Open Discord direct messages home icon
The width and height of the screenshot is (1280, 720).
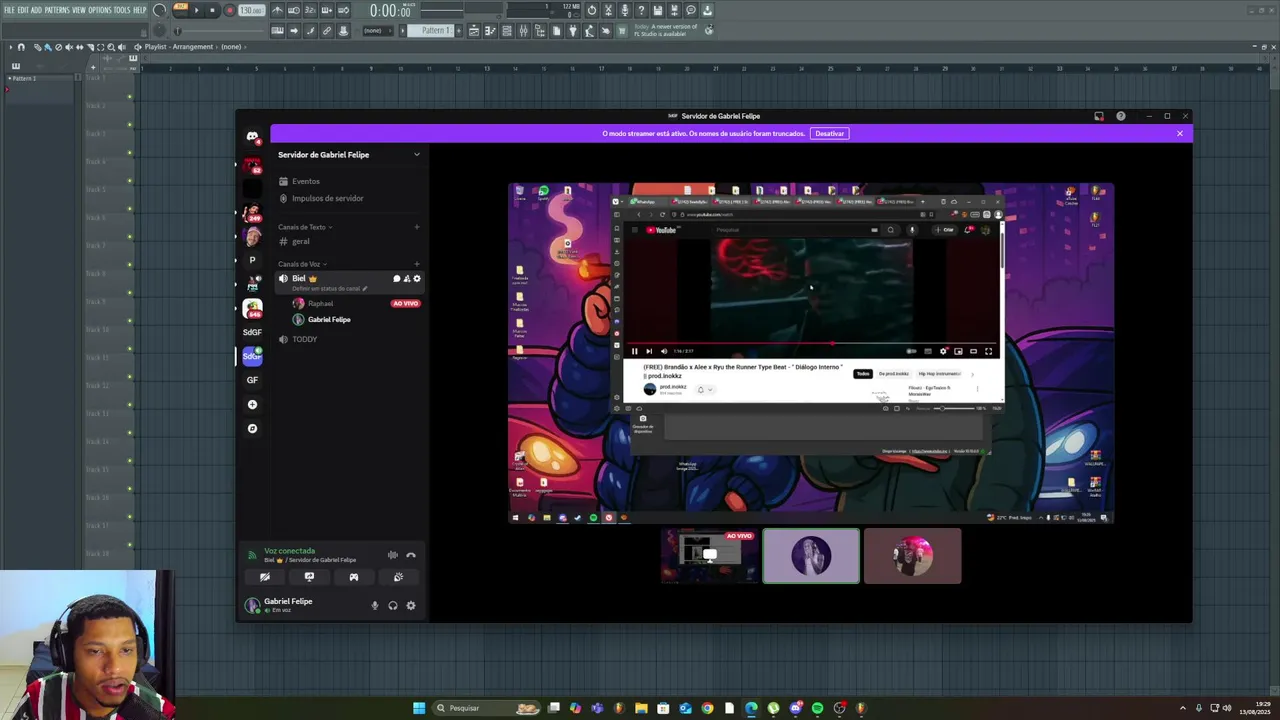point(252,136)
